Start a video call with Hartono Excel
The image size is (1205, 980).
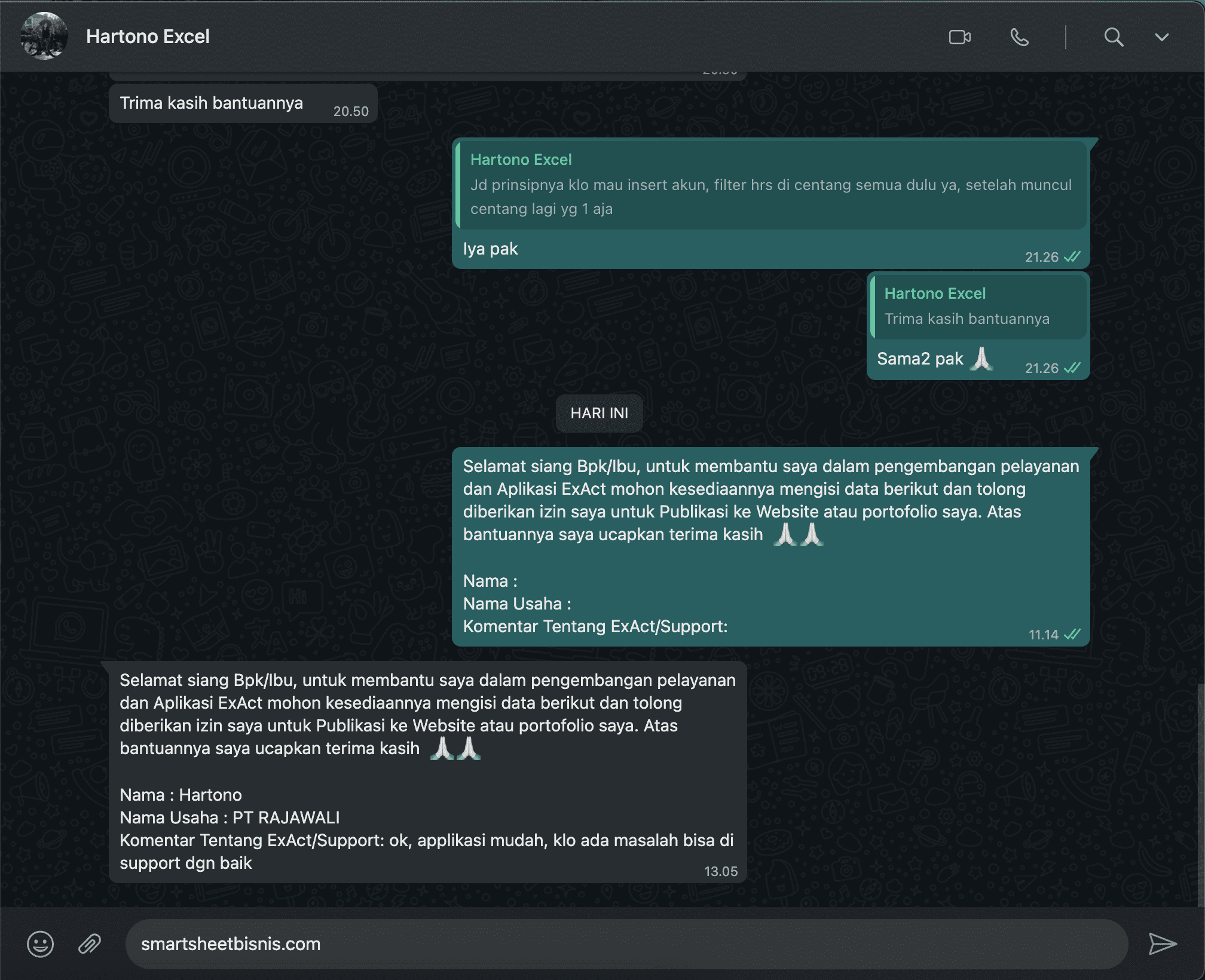[959, 37]
